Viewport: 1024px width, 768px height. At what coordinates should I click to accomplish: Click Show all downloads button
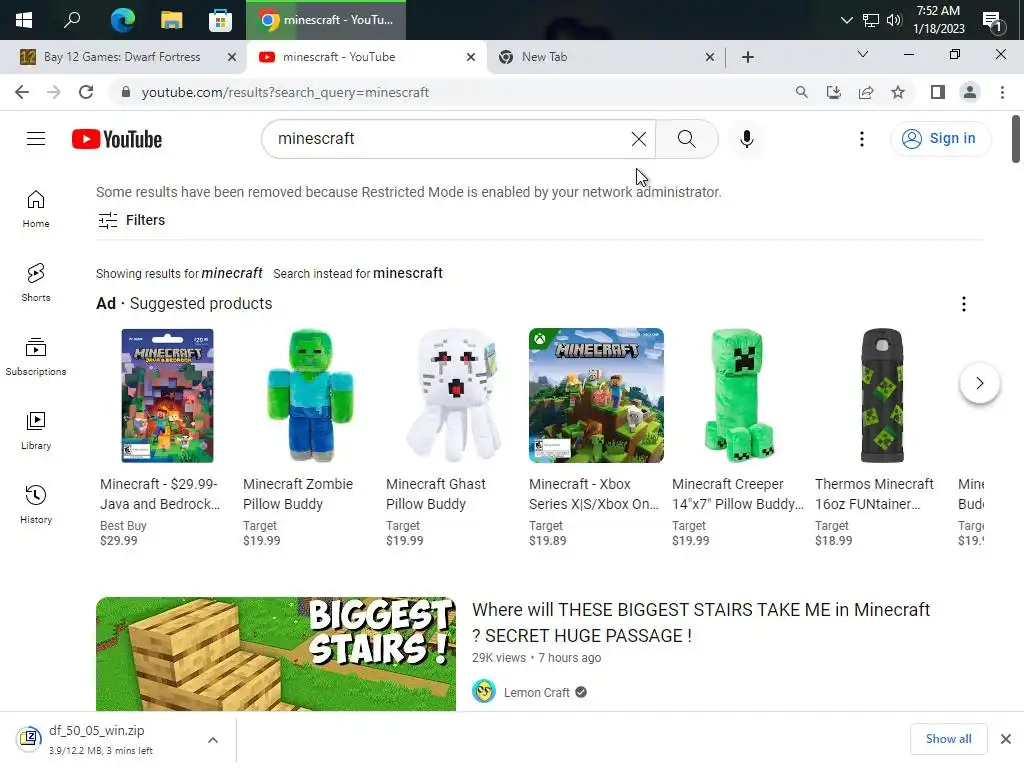point(948,739)
